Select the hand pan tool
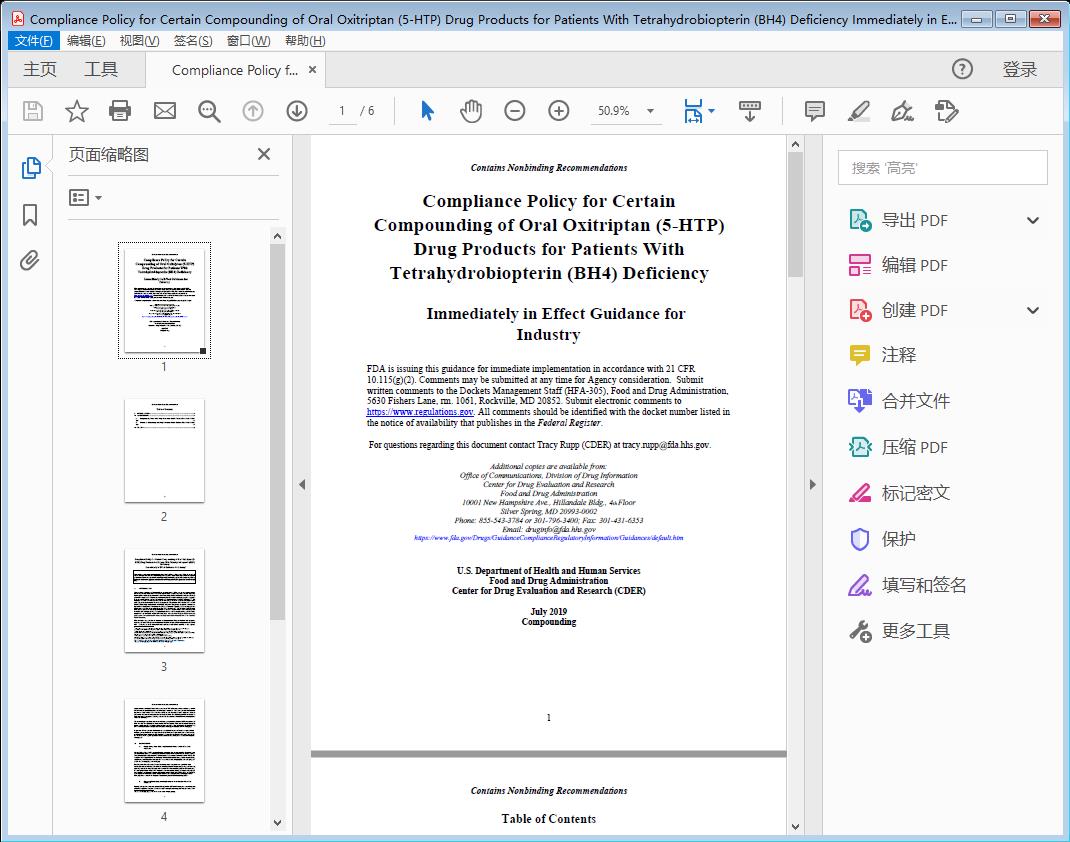Screen dimensions: 1070x842 pyautogui.click(x=470, y=111)
